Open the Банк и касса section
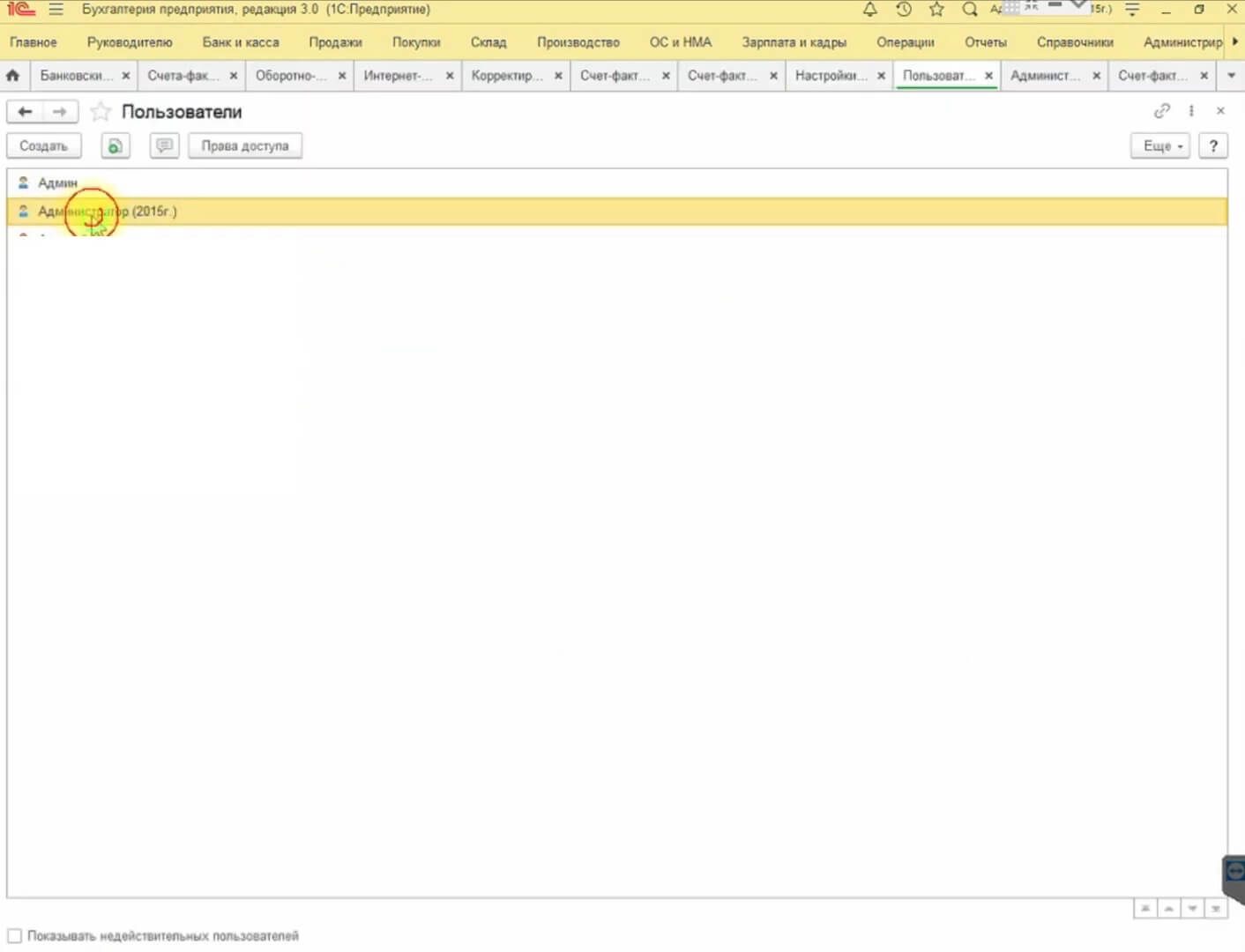1245x952 pixels. (x=241, y=42)
